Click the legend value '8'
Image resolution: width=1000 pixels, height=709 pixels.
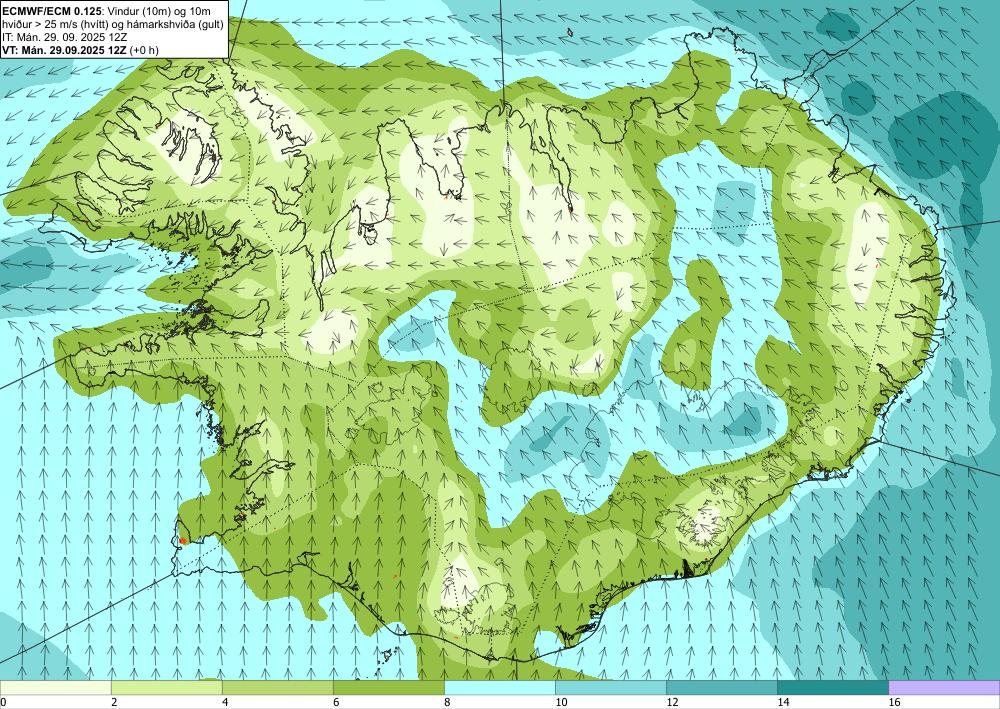[x=447, y=702]
